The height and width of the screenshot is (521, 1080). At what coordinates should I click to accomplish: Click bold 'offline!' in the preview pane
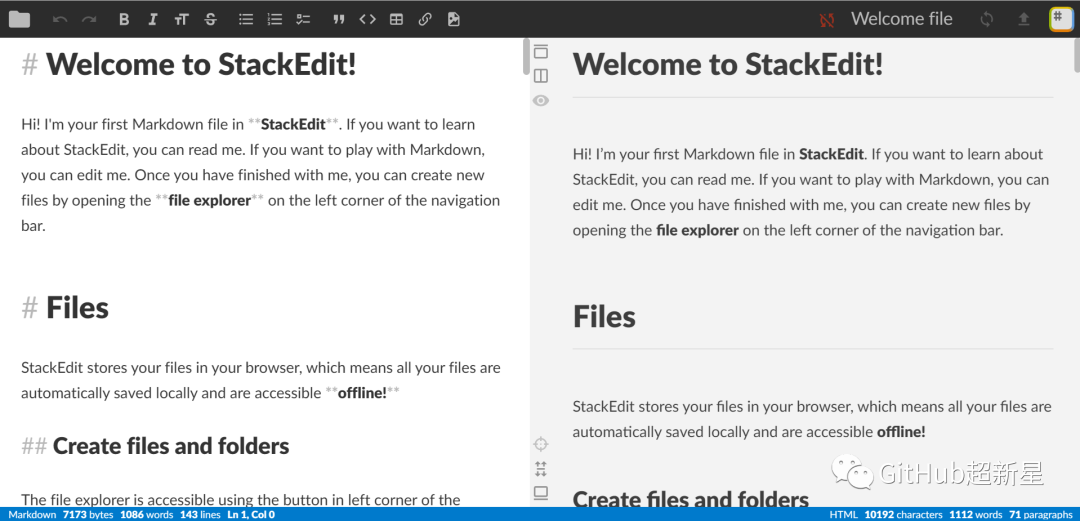coord(901,432)
